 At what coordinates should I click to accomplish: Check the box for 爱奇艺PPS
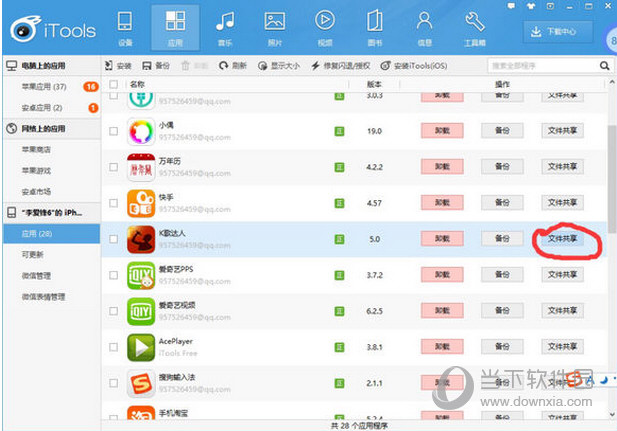pyautogui.click(x=113, y=275)
